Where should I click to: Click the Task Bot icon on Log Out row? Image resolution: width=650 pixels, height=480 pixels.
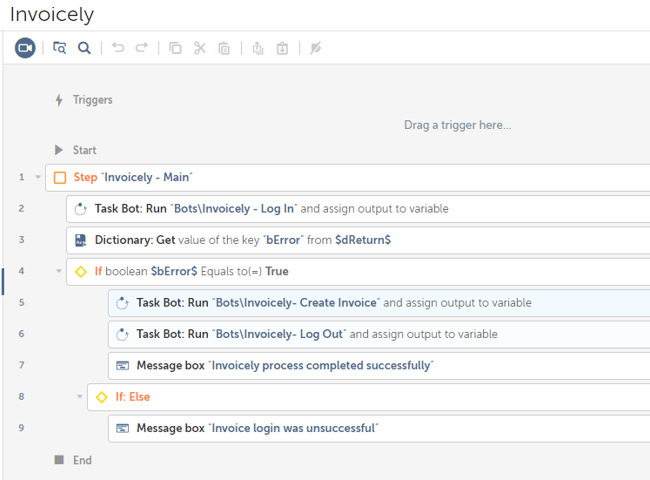click(x=122, y=334)
